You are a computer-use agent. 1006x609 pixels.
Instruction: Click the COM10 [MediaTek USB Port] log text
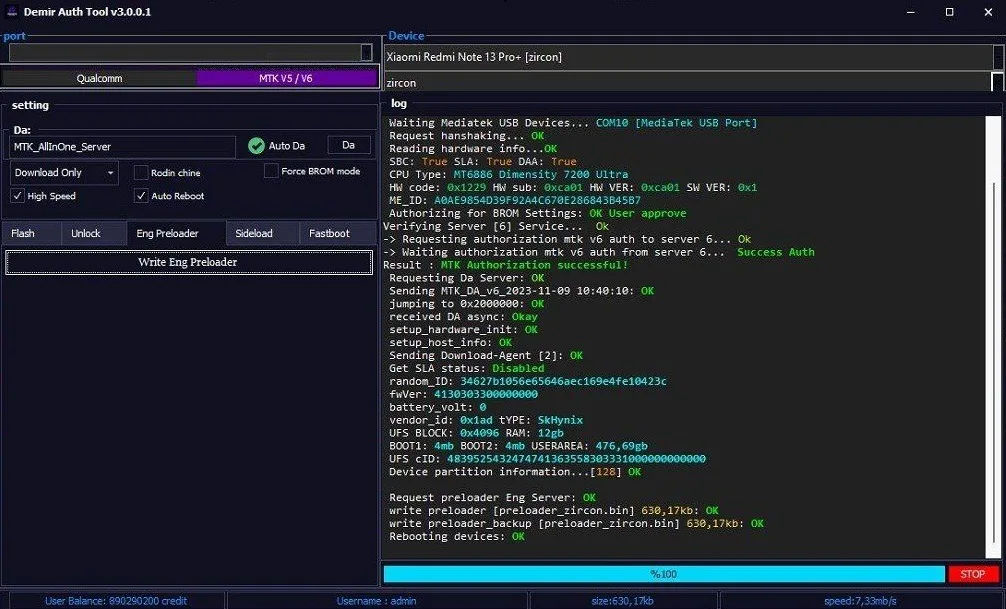[676, 123]
